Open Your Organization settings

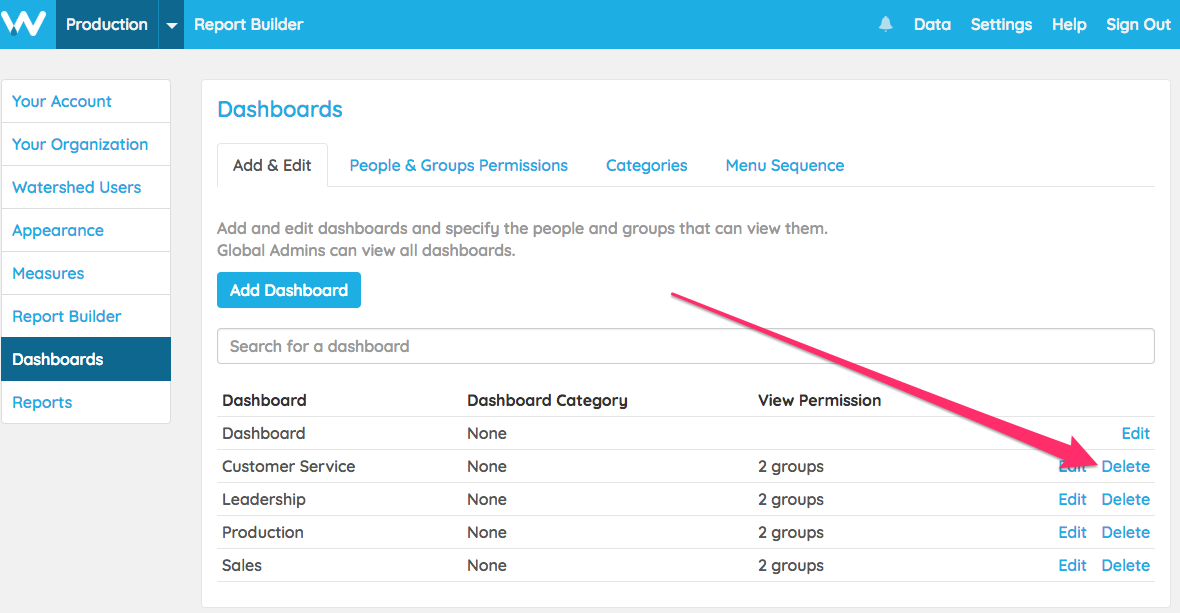click(x=86, y=144)
